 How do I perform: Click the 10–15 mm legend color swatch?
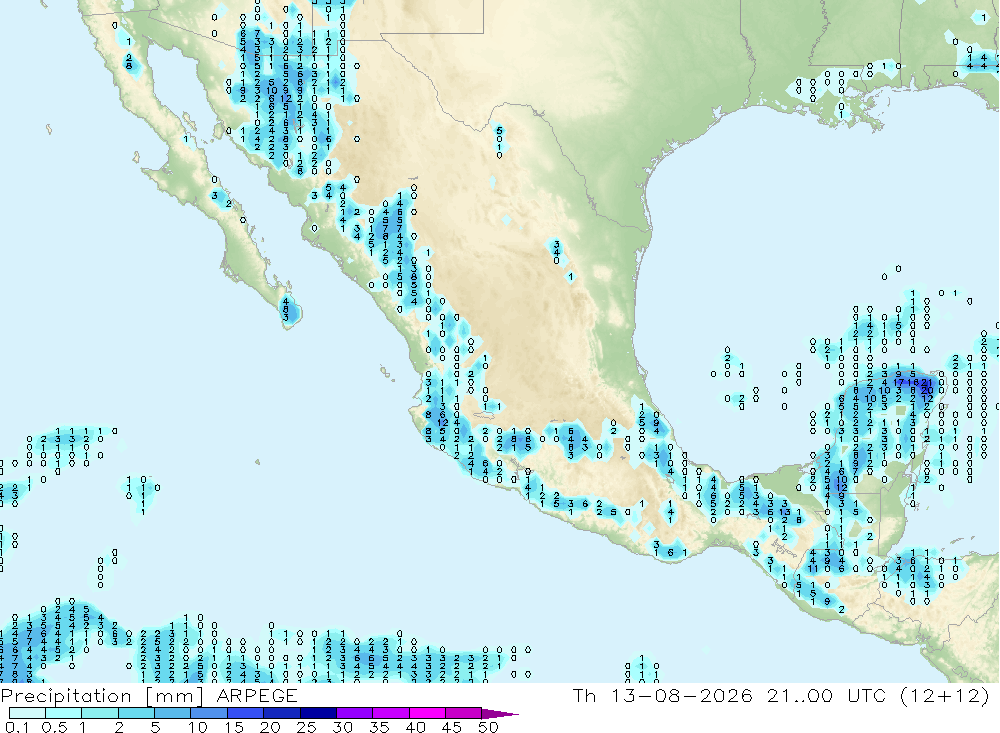[209, 713]
